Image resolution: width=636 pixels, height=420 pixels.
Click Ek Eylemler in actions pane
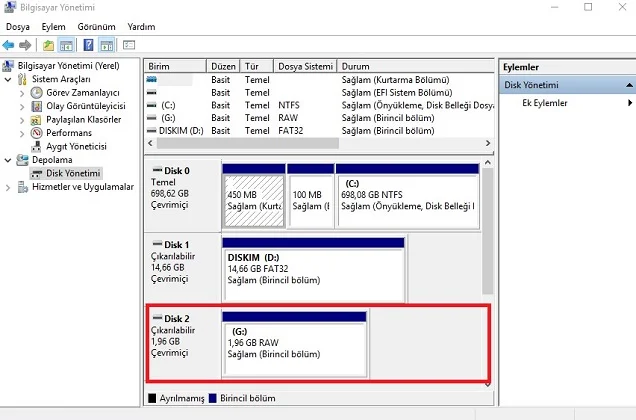(x=545, y=103)
